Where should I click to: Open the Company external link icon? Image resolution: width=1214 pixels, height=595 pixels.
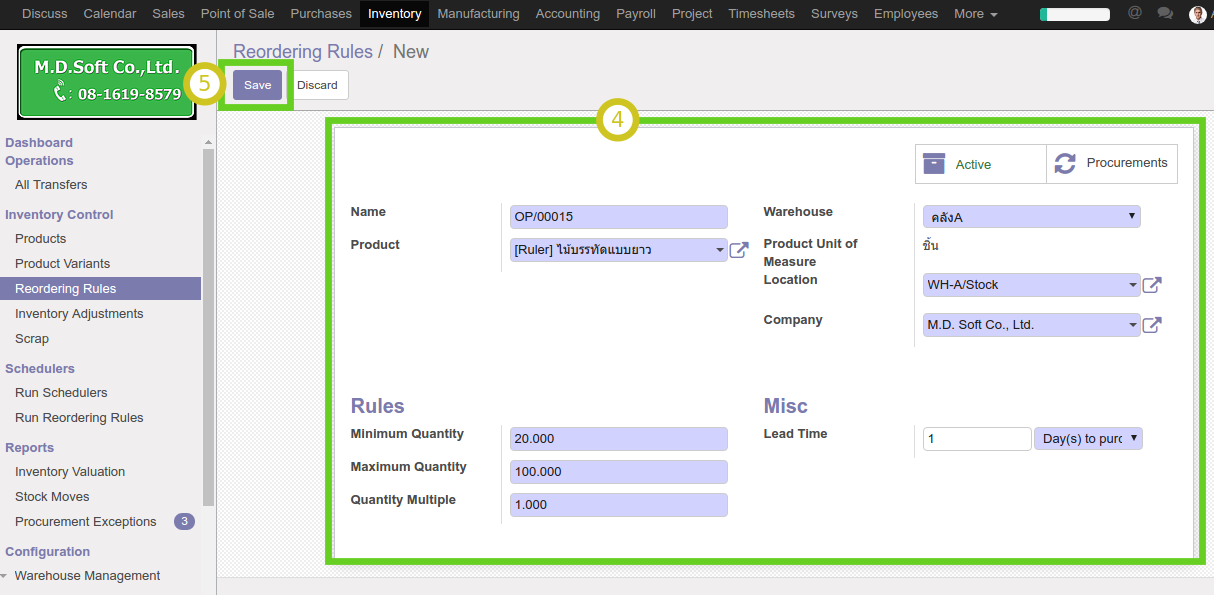tap(1152, 325)
